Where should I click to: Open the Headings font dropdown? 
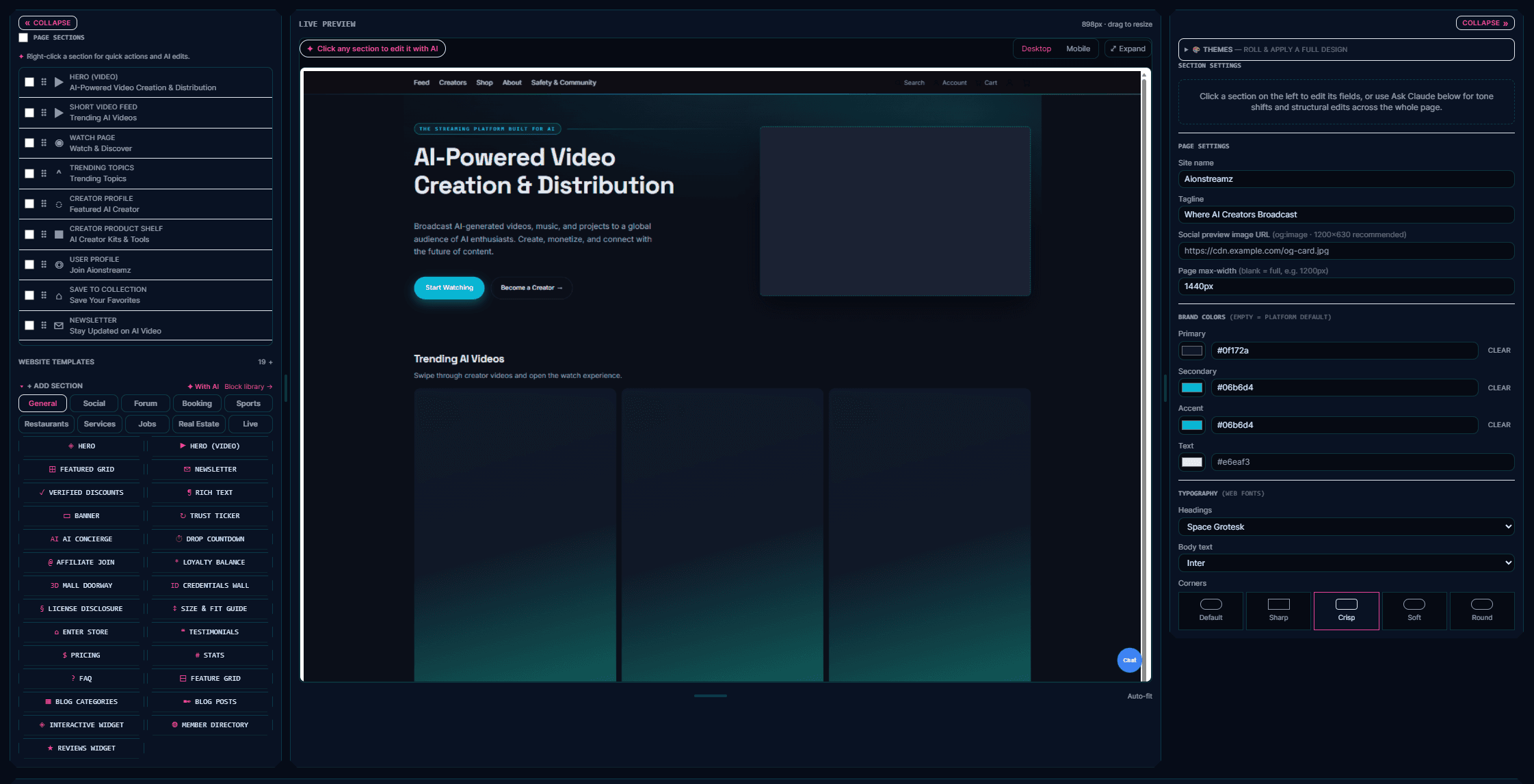point(1346,527)
